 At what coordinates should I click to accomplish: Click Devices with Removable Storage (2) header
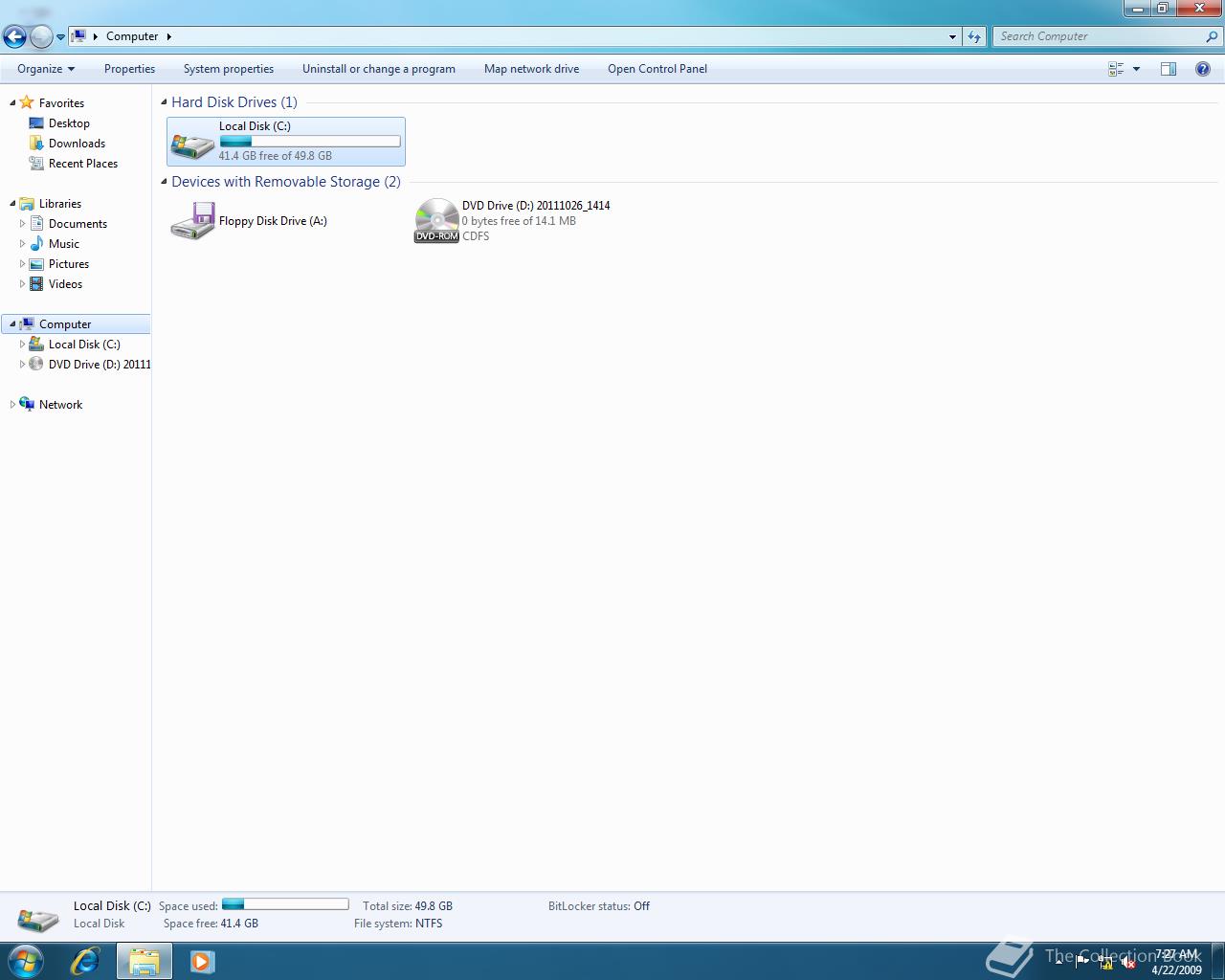pyautogui.click(x=286, y=182)
